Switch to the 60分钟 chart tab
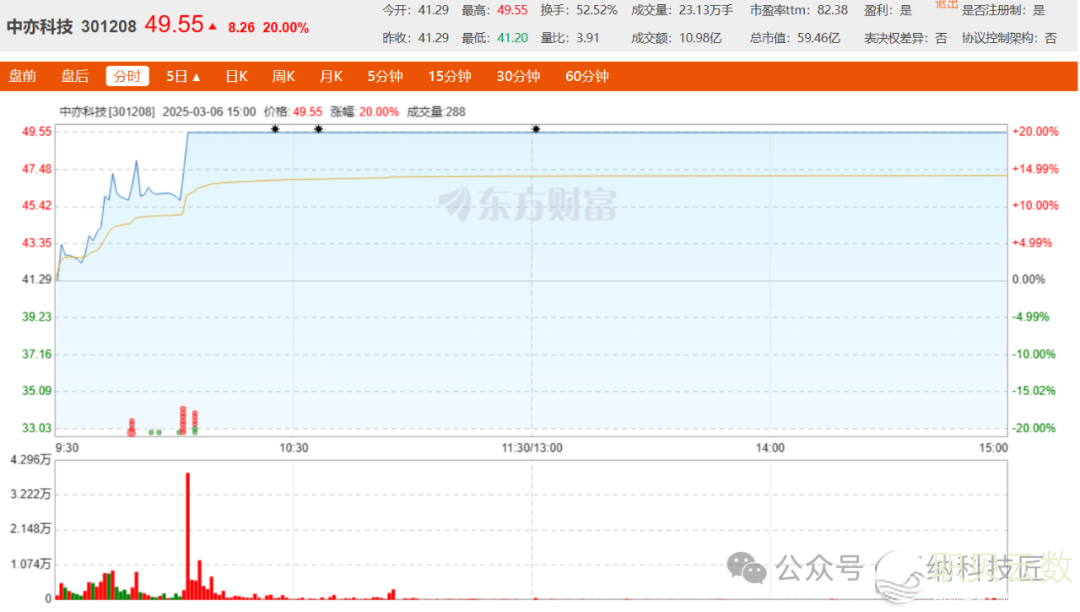 coord(587,76)
